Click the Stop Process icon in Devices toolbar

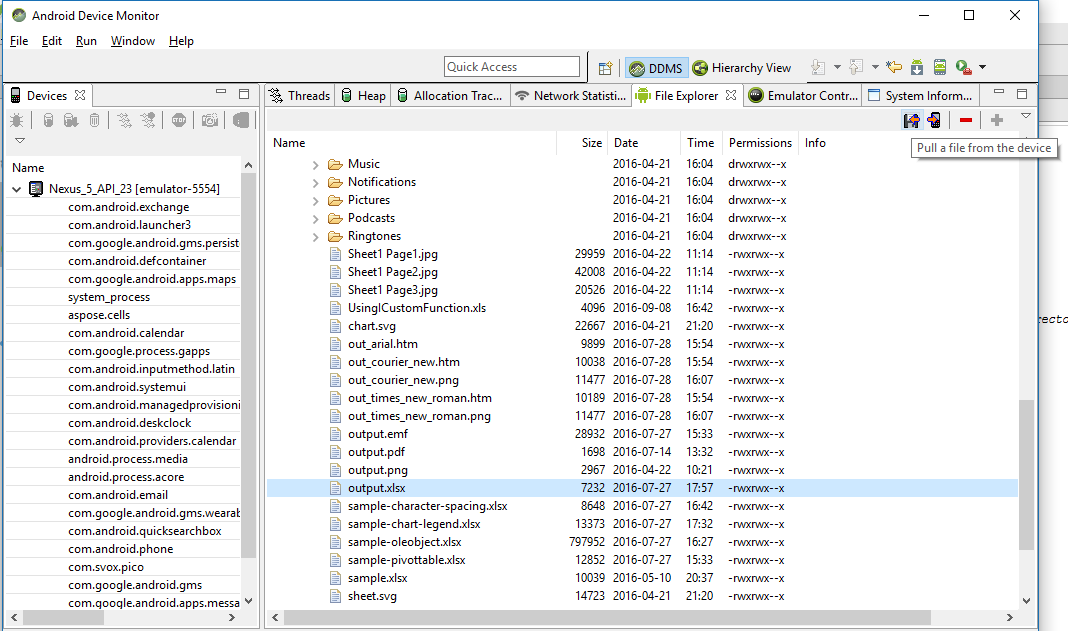coord(179,121)
